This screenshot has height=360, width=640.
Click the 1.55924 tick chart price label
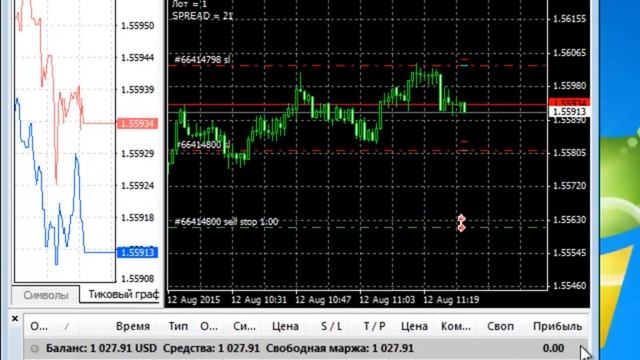pos(138,186)
